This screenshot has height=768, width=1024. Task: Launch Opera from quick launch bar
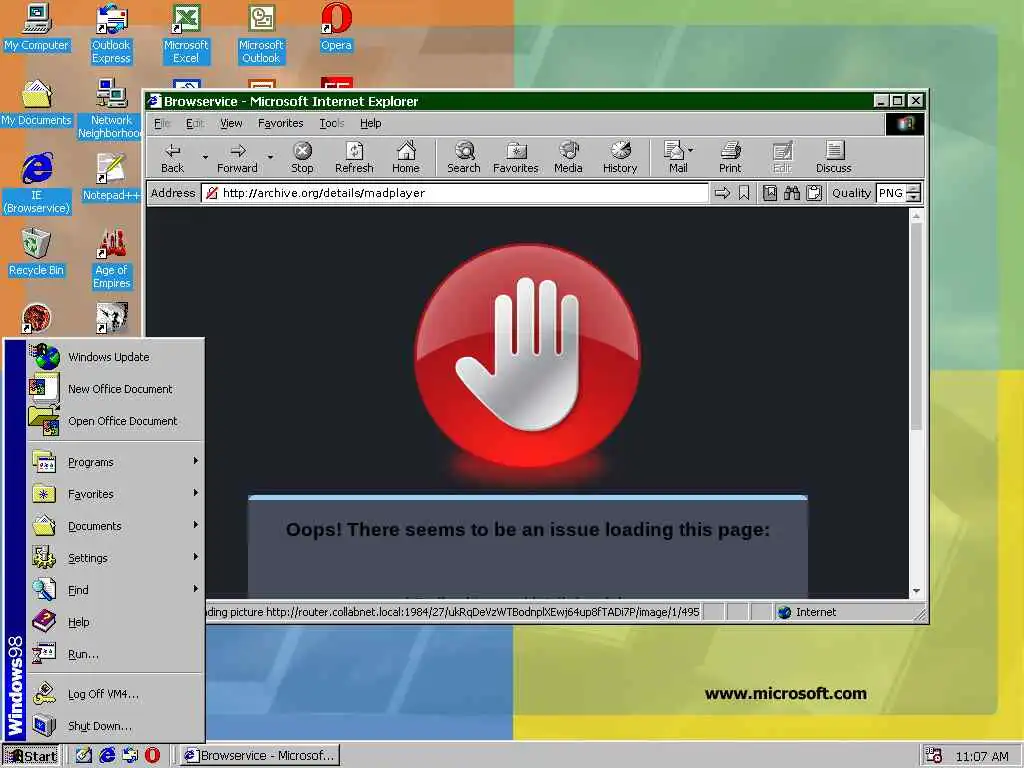[x=152, y=755]
